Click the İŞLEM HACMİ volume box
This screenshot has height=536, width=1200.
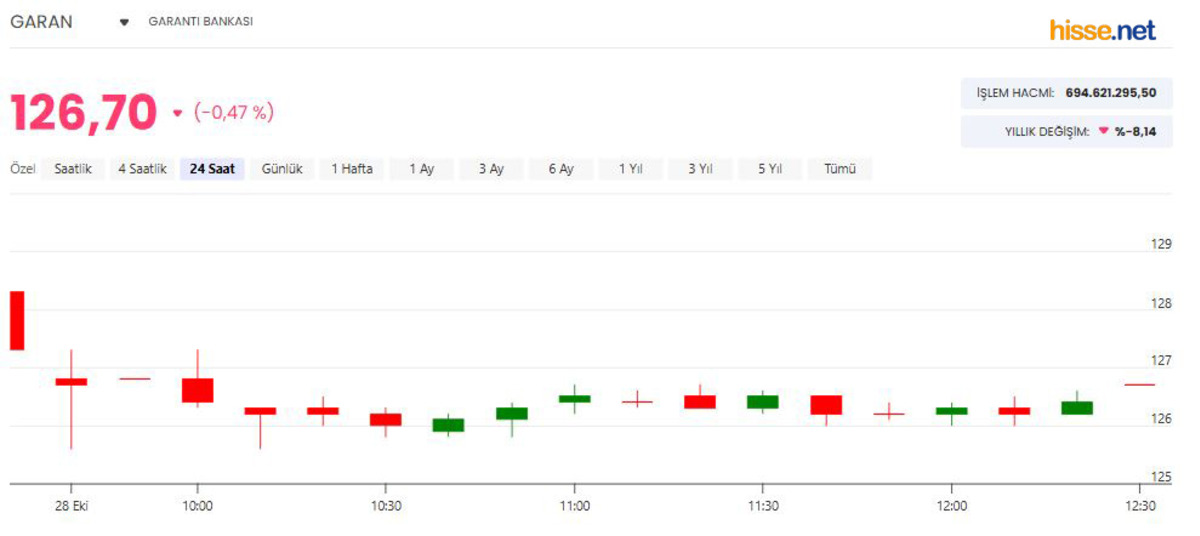pos(1067,93)
